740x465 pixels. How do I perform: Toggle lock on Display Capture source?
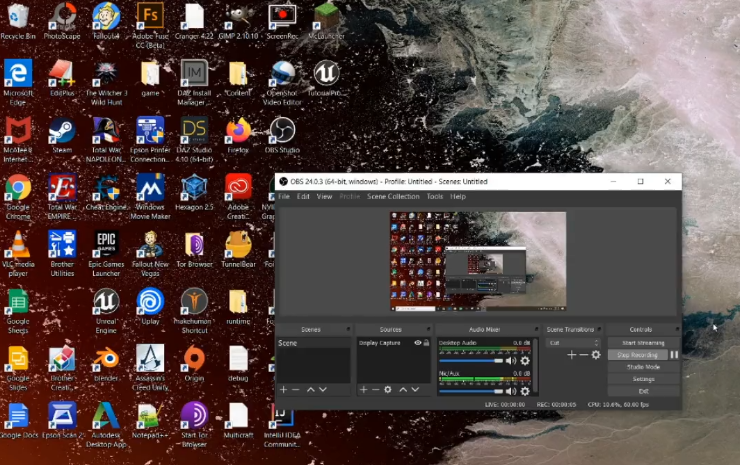(427, 343)
